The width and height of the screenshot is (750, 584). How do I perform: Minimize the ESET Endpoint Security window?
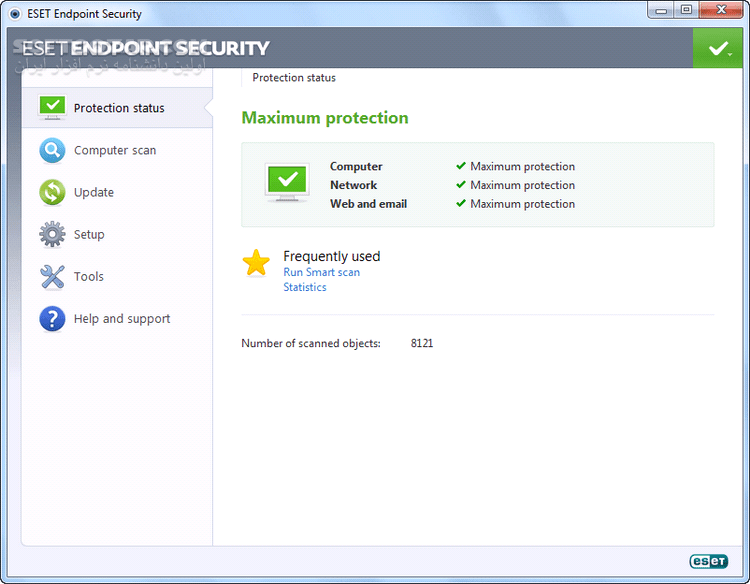tap(661, 10)
